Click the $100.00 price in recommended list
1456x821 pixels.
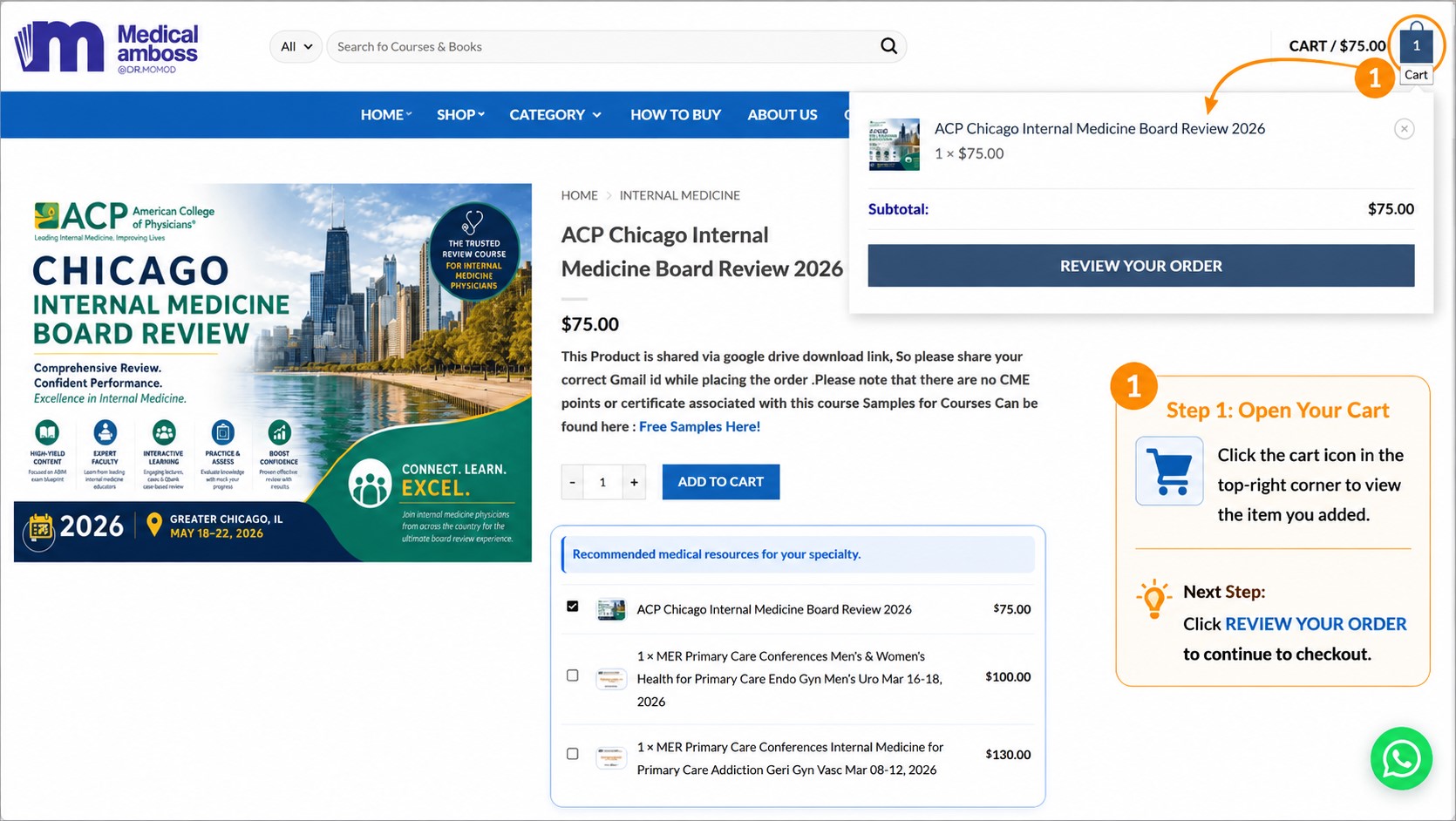[1008, 676]
